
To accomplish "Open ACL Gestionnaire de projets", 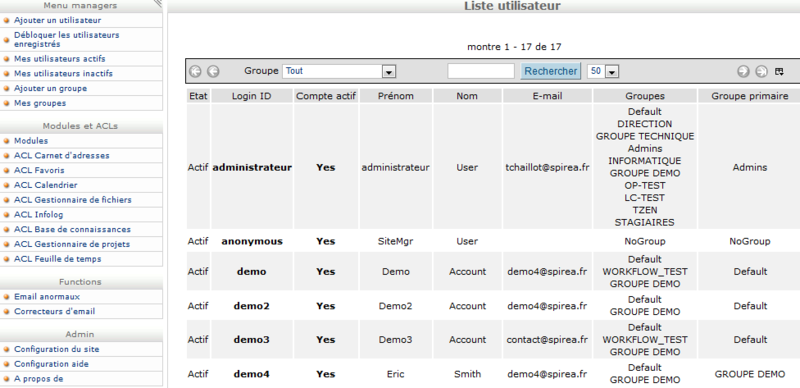I will [72, 245].
